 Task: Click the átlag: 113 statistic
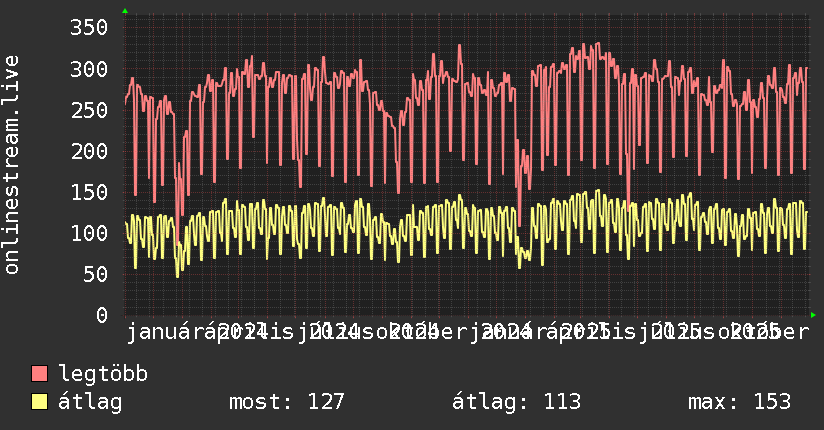pos(517,402)
